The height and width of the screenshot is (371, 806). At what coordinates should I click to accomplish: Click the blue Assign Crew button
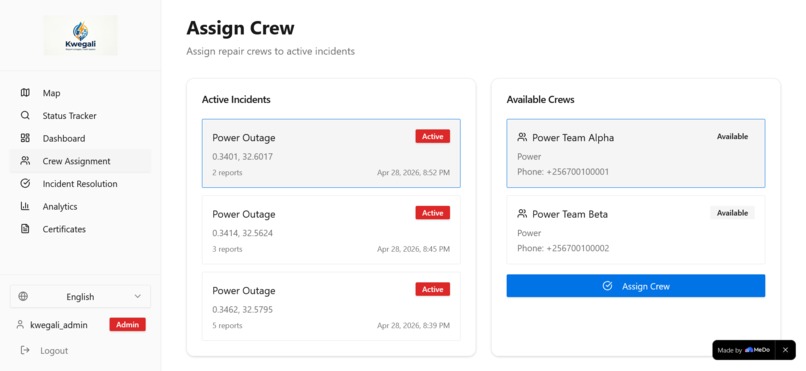tap(635, 286)
